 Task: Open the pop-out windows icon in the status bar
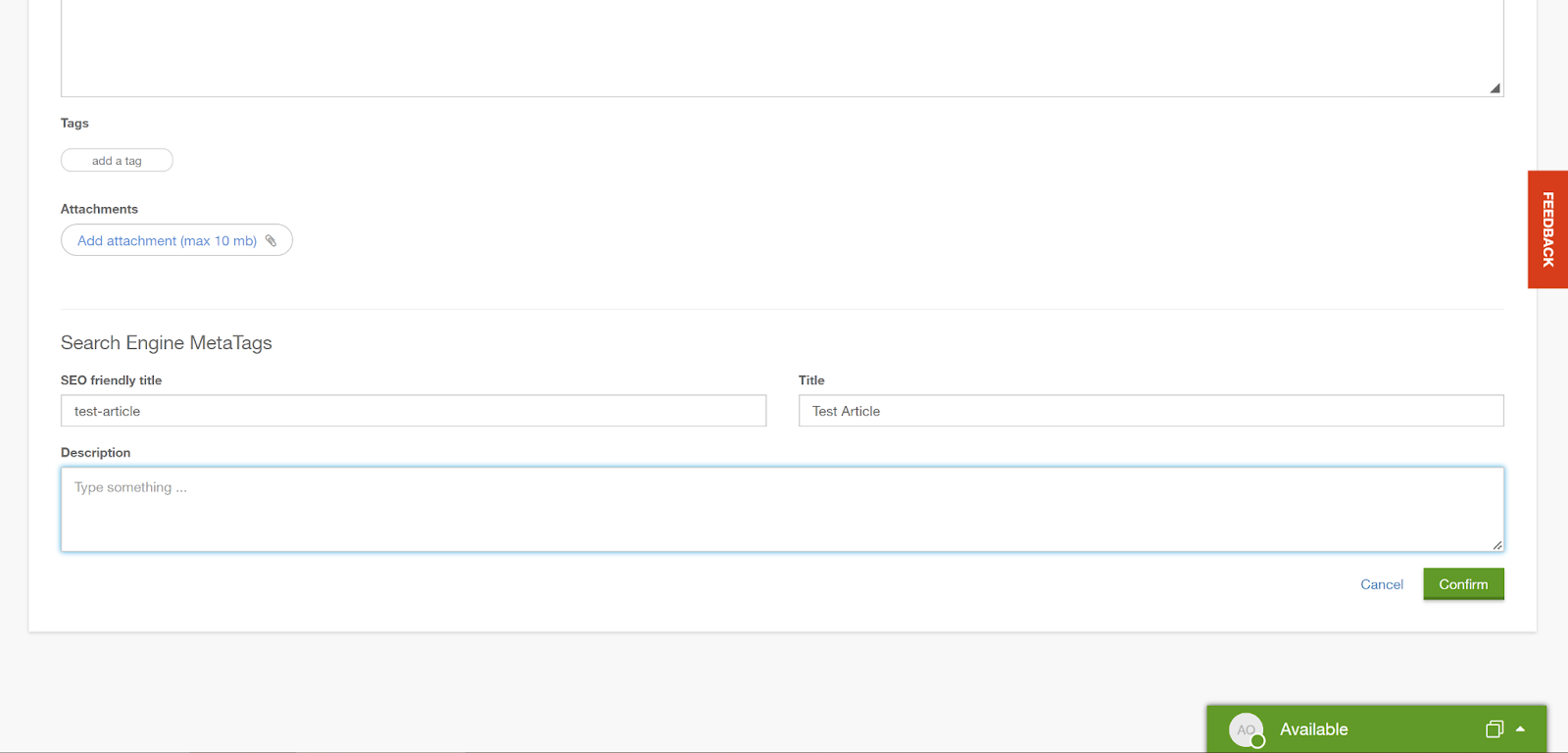[x=1494, y=729]
